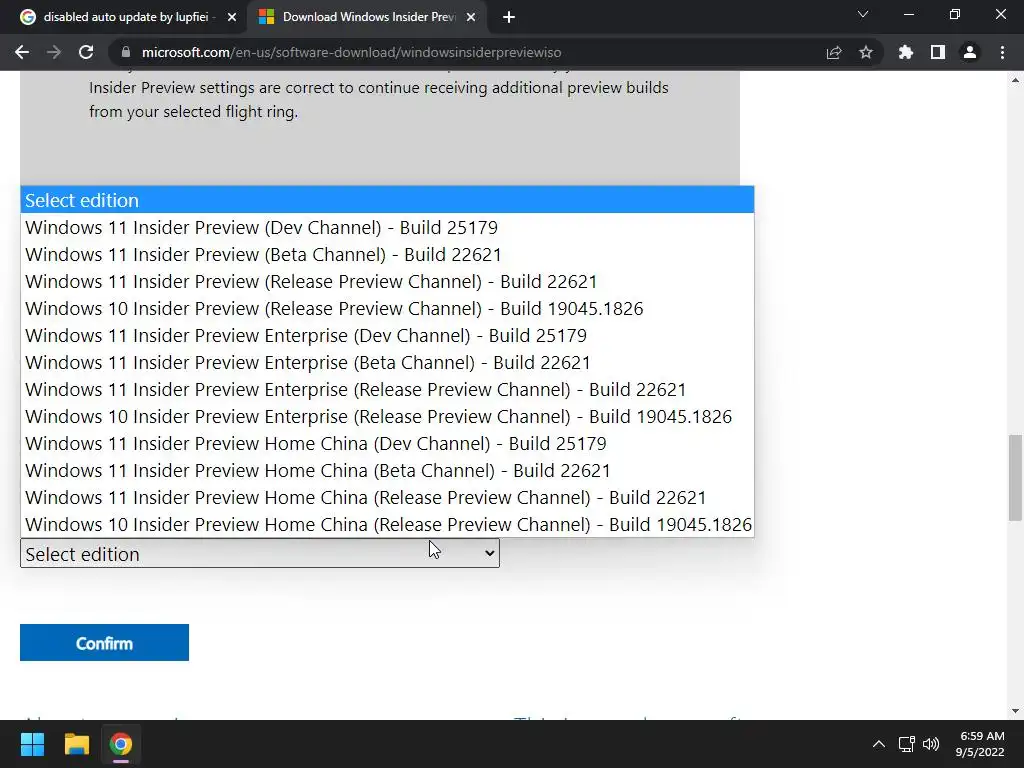
Task: Open Chrome profile avatar
Action: (x=970, y=52)
